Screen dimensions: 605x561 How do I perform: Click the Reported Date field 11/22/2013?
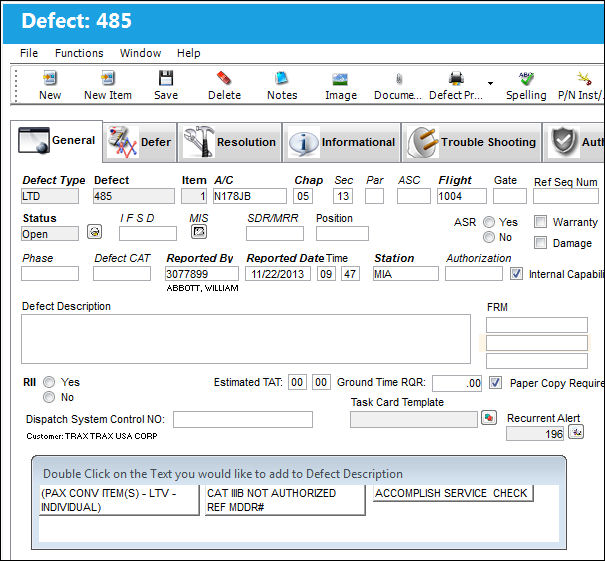(x=278, y=274)
